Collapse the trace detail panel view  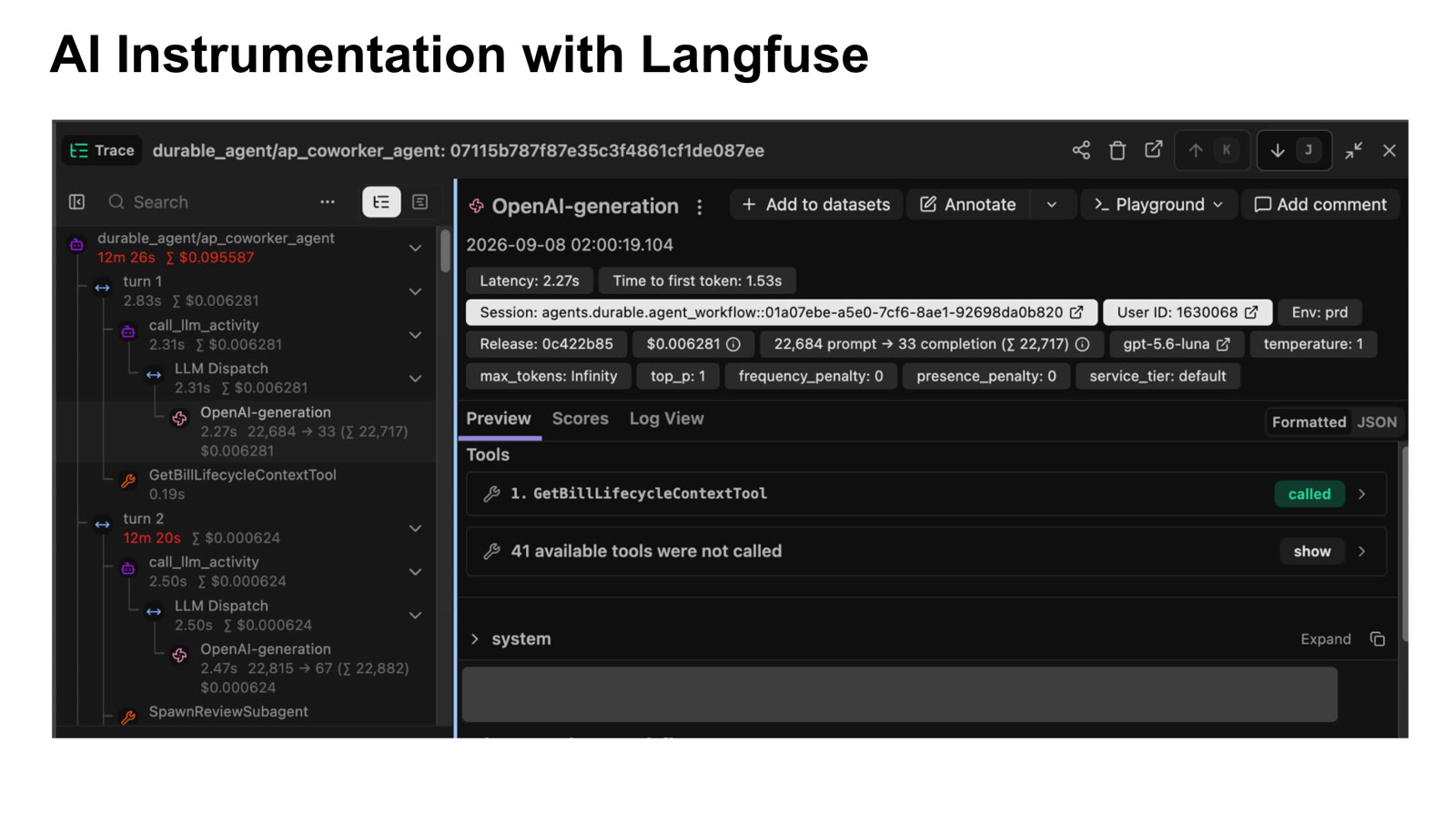tap(1354, 150)
